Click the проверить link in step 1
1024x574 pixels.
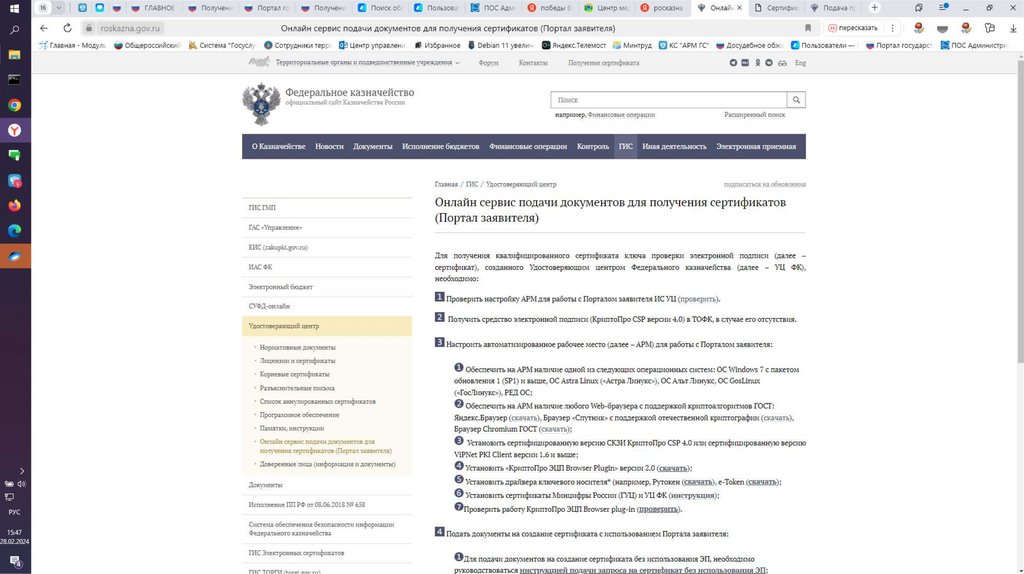tap(697, 299)
